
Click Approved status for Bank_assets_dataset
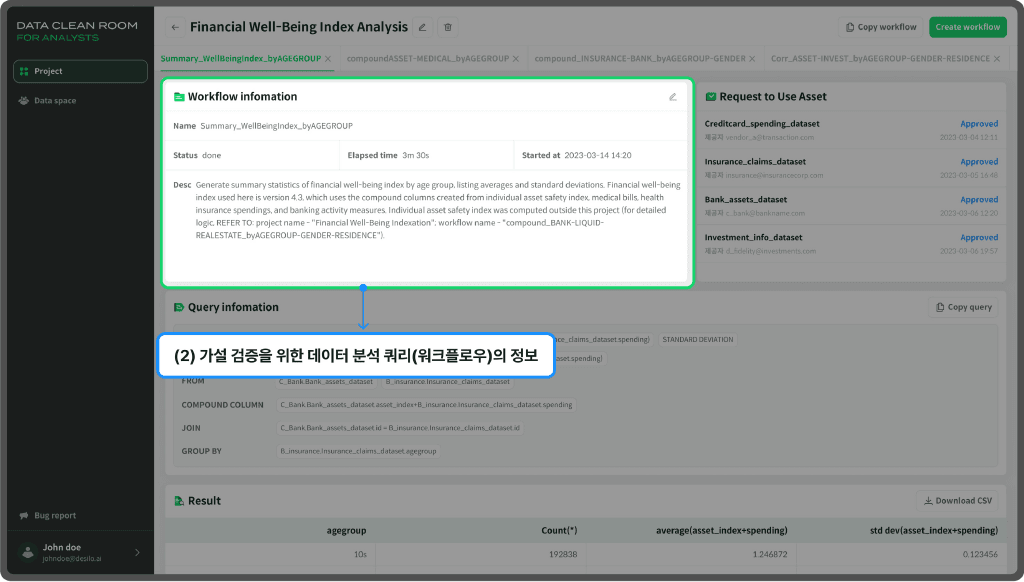[979, 200]
